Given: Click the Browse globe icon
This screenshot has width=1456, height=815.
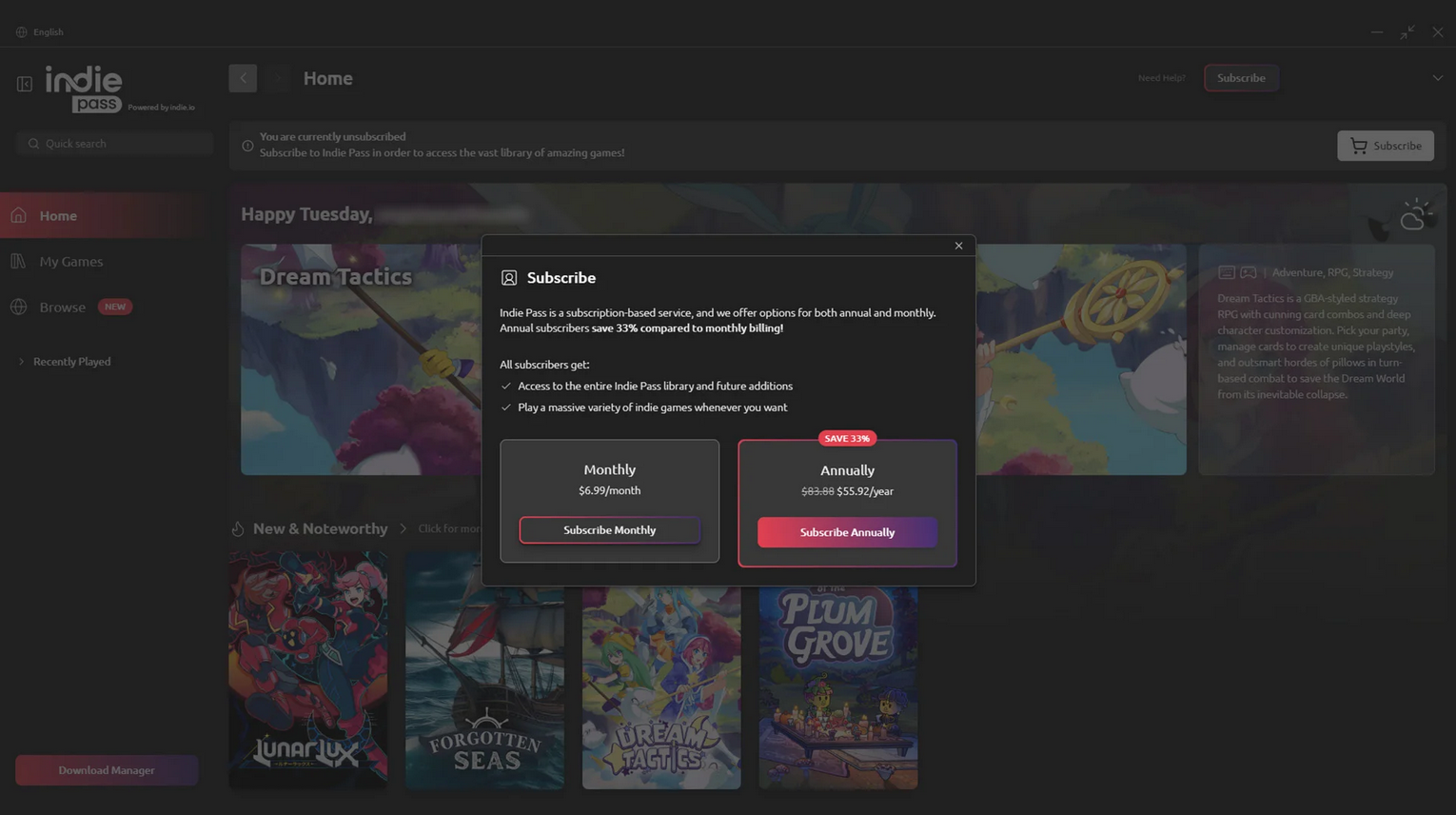Looking at the screenshot, I should tap(18, 307).
